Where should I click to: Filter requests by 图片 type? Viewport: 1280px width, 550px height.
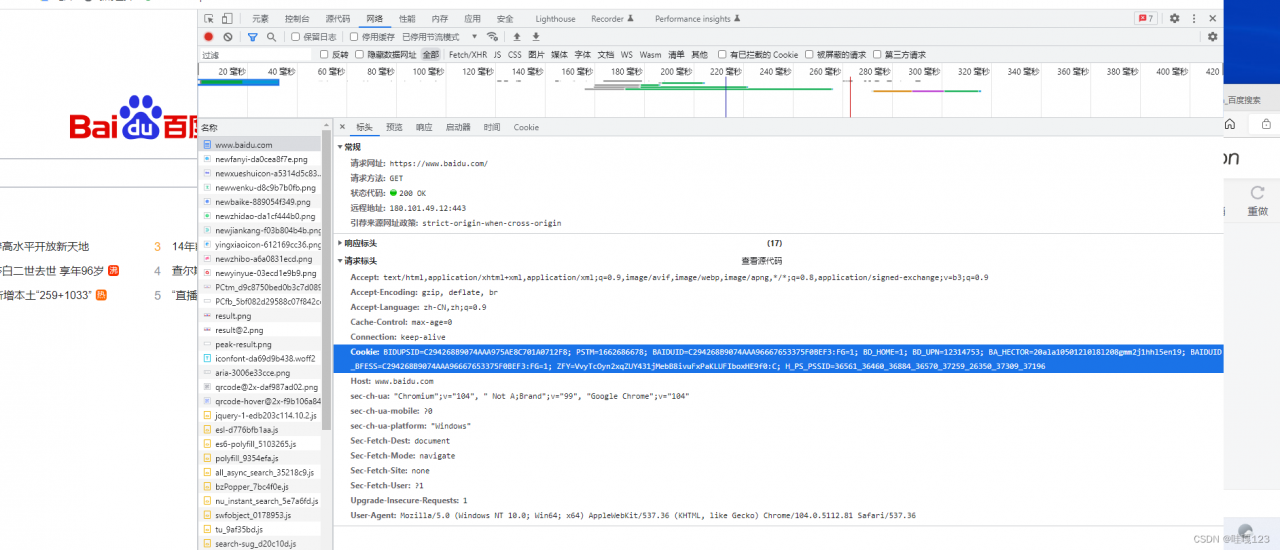(x=537, y=55)
